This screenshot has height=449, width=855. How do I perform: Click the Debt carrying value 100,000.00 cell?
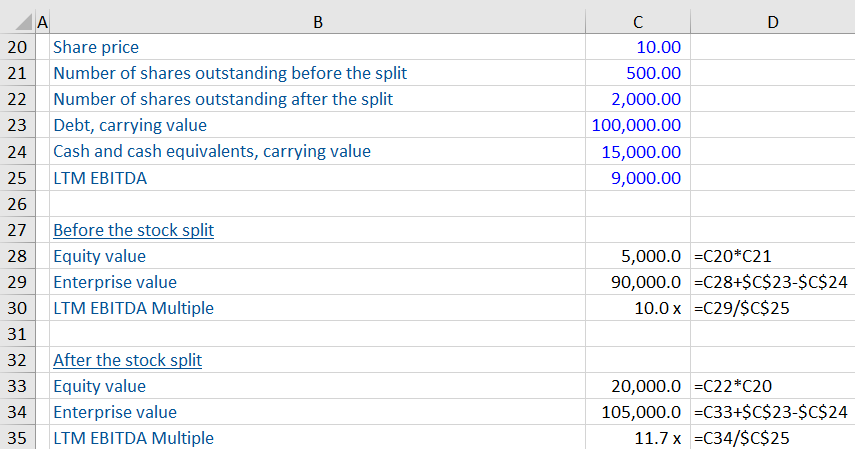(x=637, y=125)
